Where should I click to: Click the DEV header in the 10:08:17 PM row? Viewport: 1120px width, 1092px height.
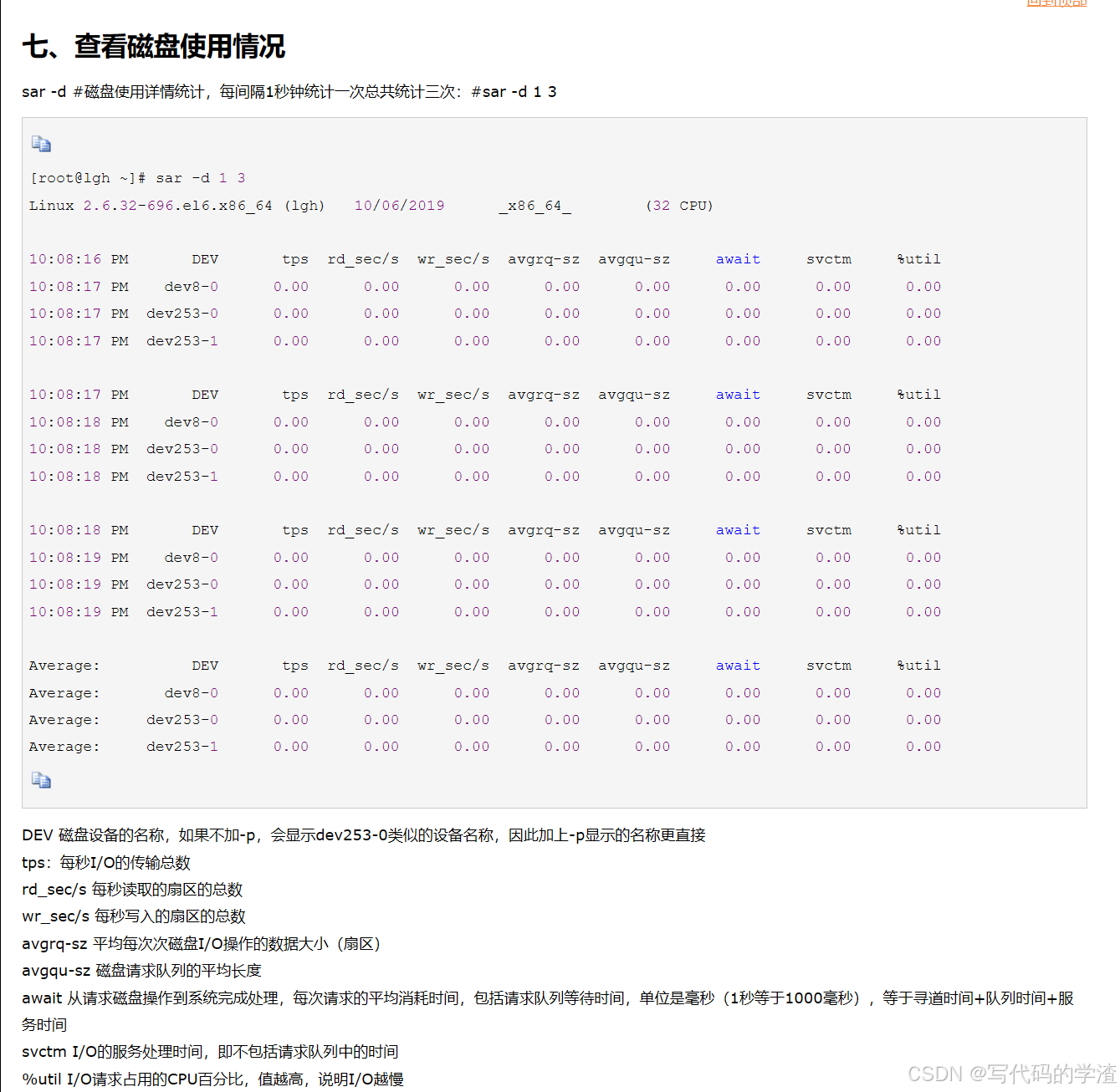205,395
